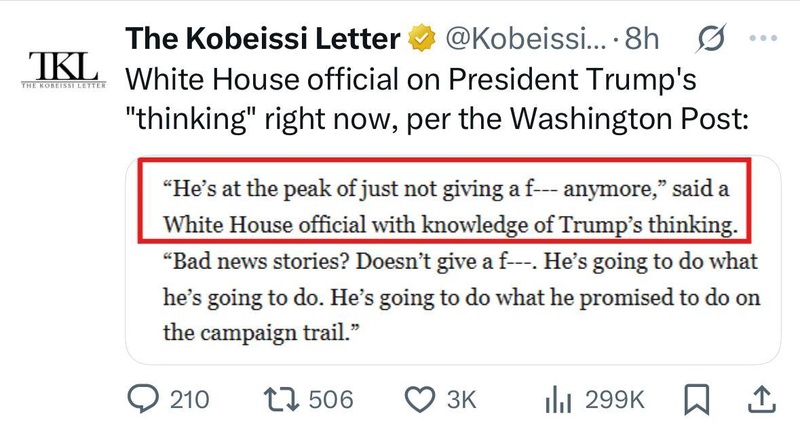Viewport: 800px width, 444px height.
Task: Click the reply speech bubble icon
Action: (x=143, y=399)
